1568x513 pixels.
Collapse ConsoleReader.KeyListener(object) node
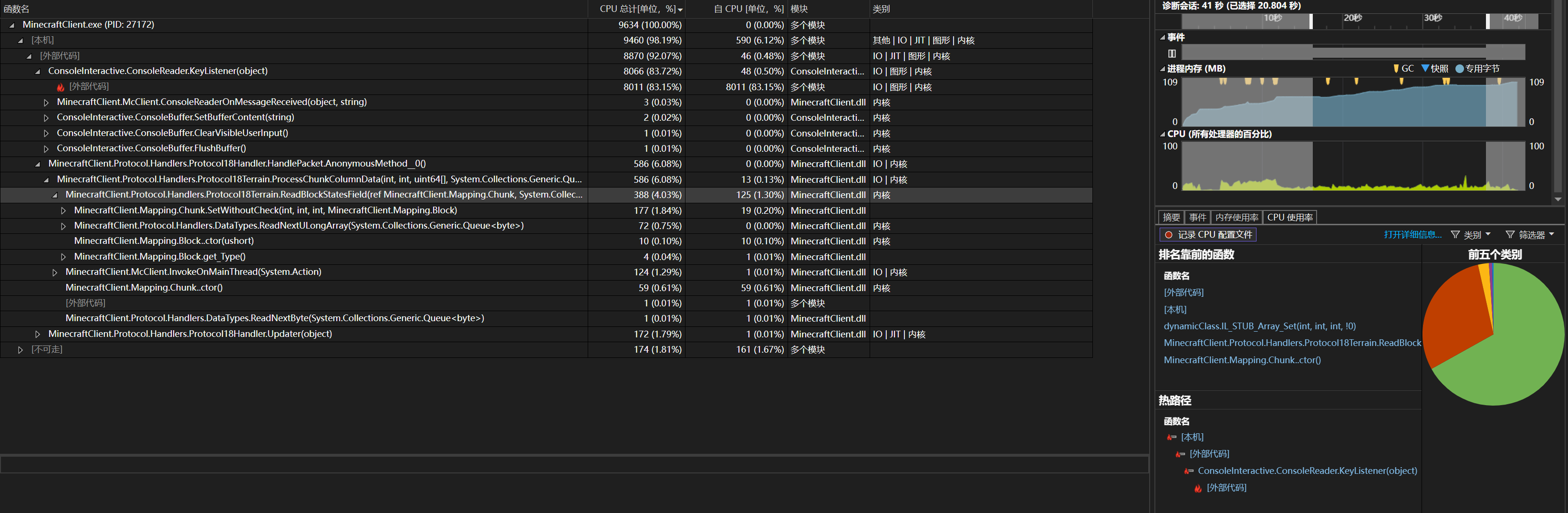coord(37,71)
